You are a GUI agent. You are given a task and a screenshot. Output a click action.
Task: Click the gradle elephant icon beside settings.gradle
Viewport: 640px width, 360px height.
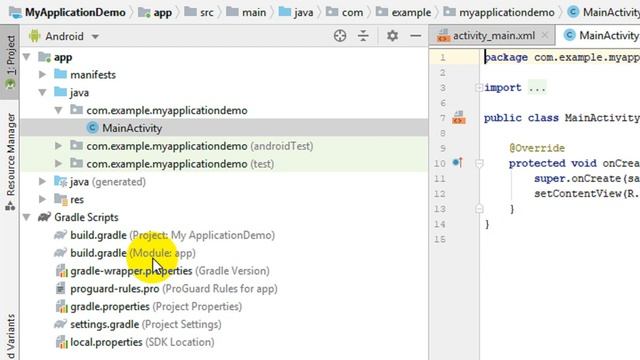click(60, 324)
